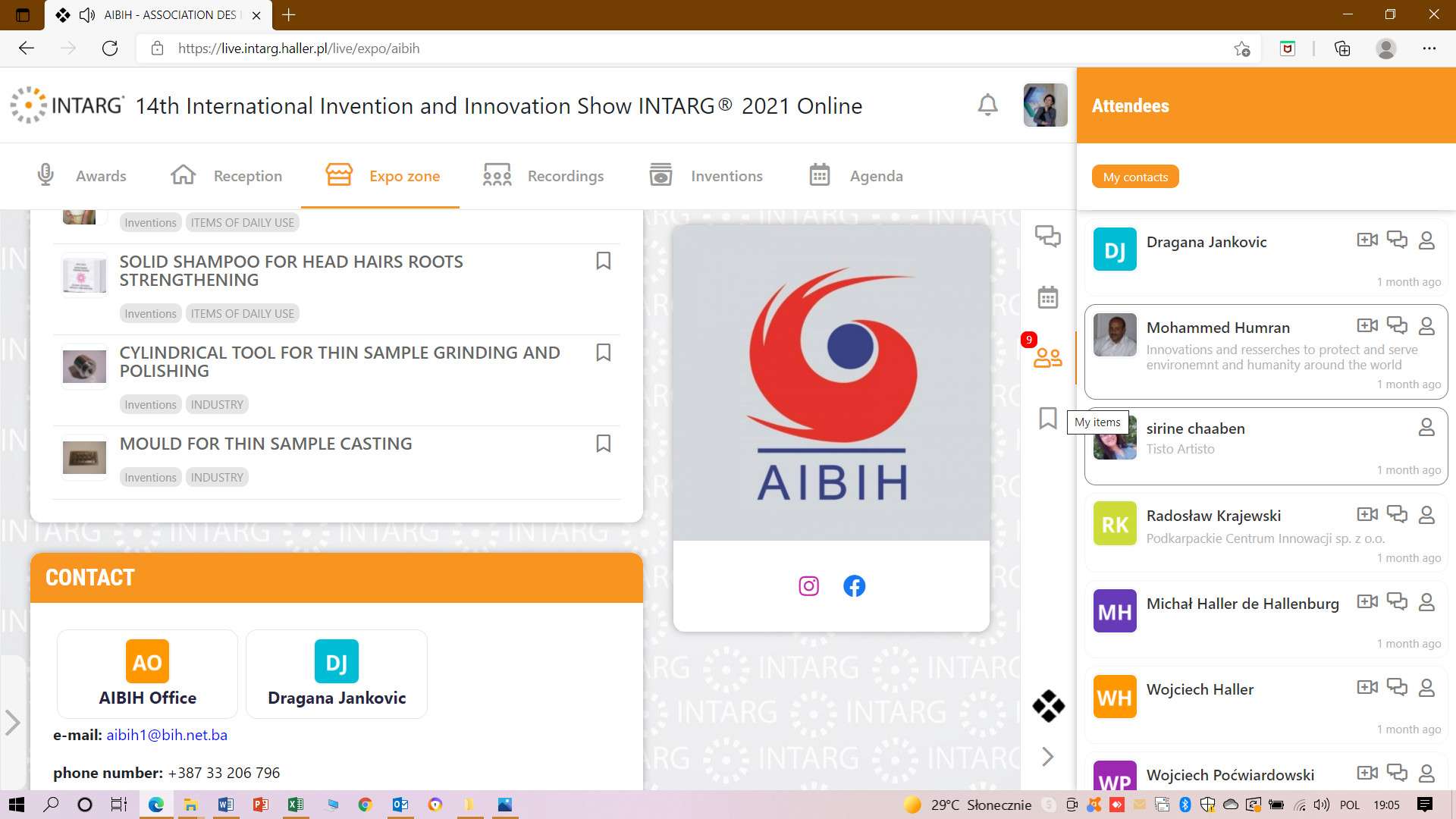This screenshot has width=1456, height=819.
Task: Open chat with Mohammed Humran
Action: (x=1397, y=325)
